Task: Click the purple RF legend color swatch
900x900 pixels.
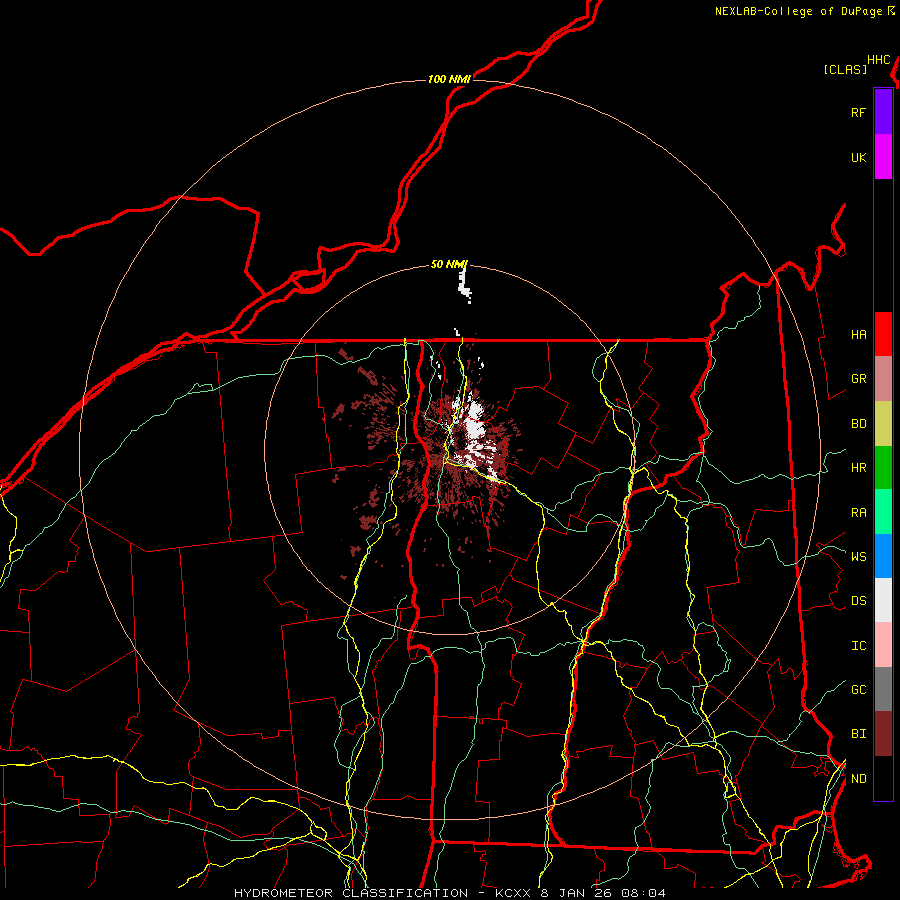Action: [883, 112]
